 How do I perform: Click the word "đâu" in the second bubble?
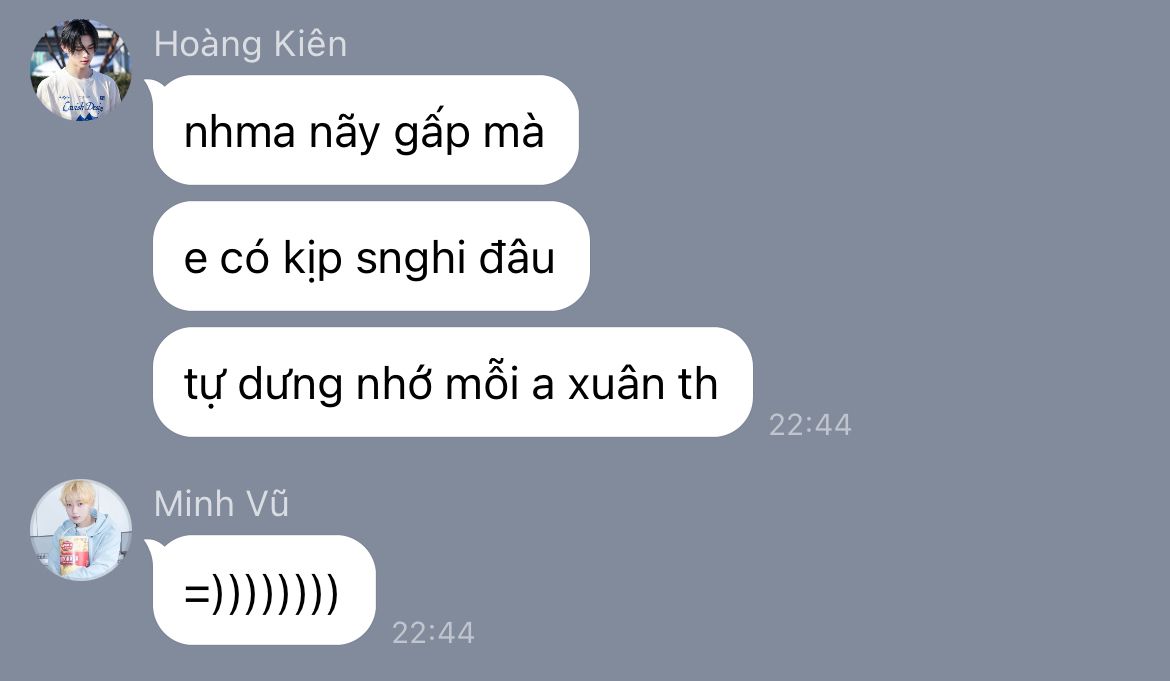pyautogui.click(x=517, y=259)
